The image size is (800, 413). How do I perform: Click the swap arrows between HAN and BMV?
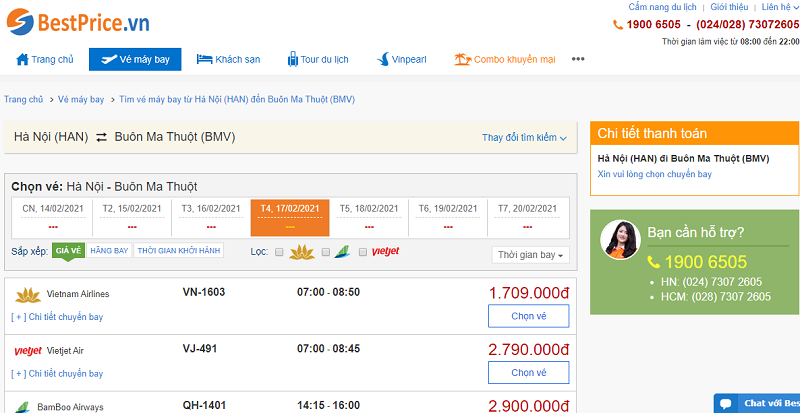click(x=102, y=137)
